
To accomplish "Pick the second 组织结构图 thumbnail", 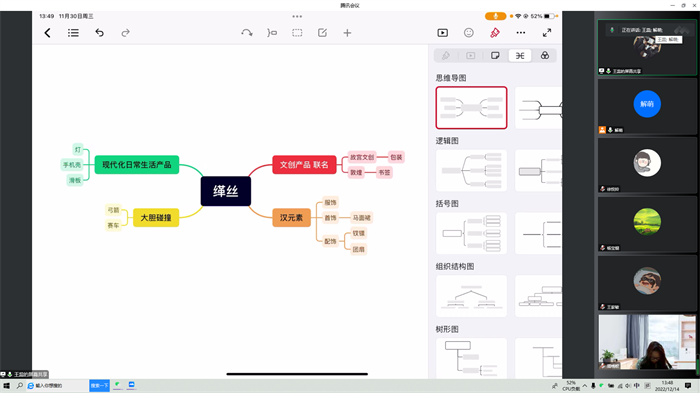I will [x=538, y=296].
